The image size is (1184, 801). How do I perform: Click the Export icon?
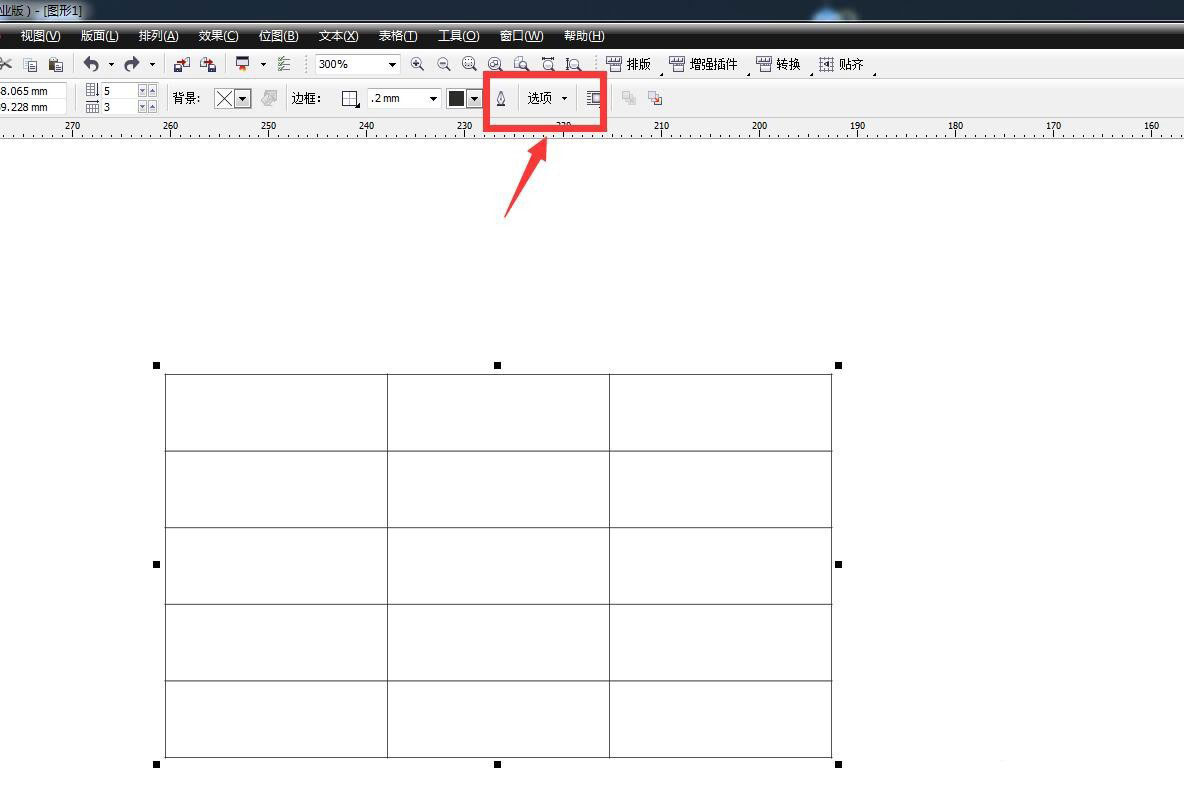point(208,64)
